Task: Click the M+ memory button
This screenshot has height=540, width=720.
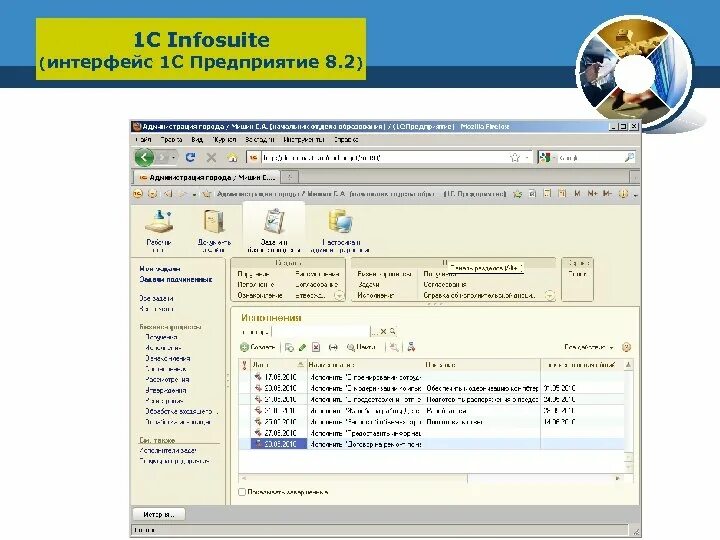Action: point(592,194)
